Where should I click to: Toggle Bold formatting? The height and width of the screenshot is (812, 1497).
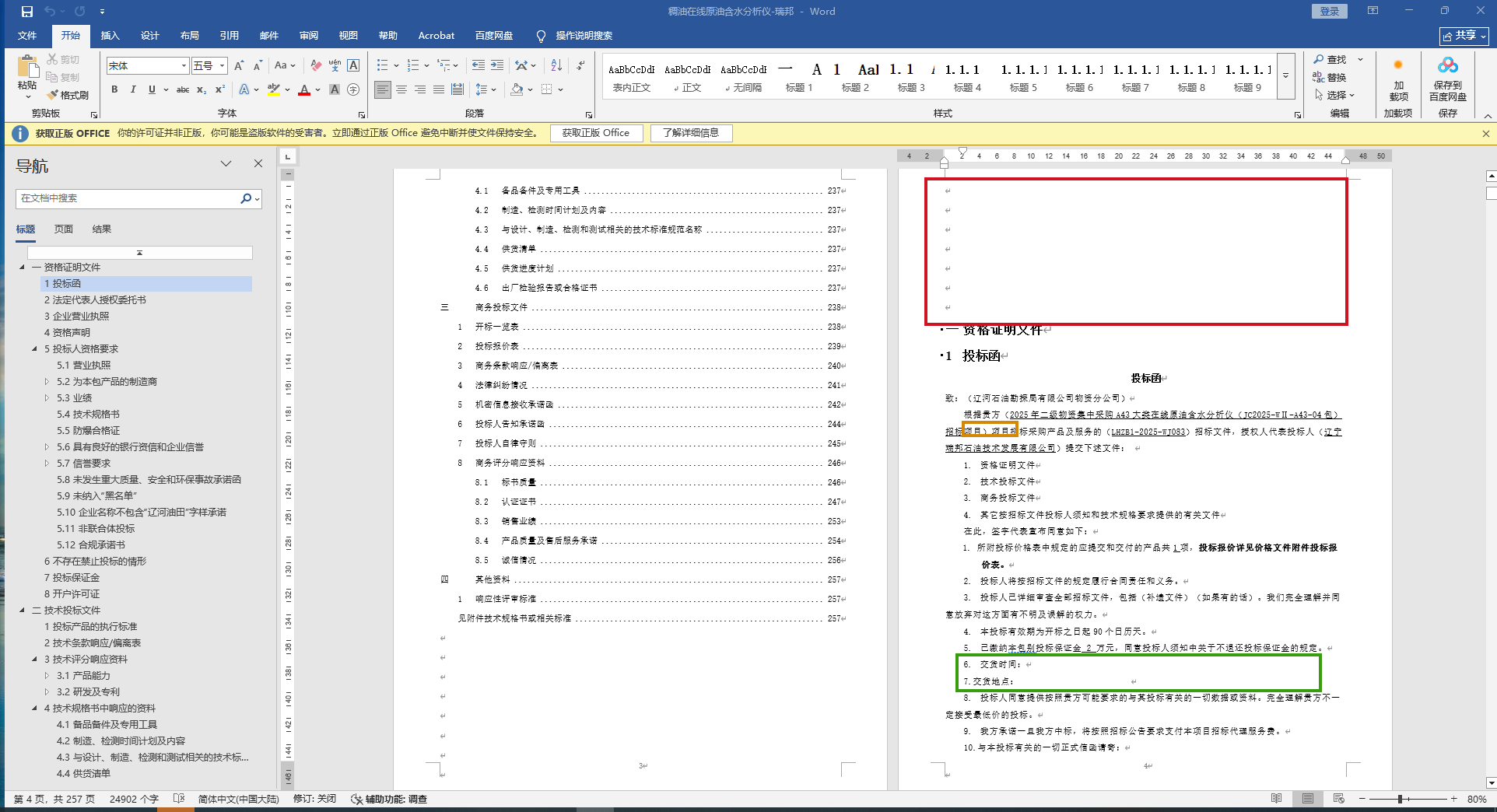[x=114, y=89]
